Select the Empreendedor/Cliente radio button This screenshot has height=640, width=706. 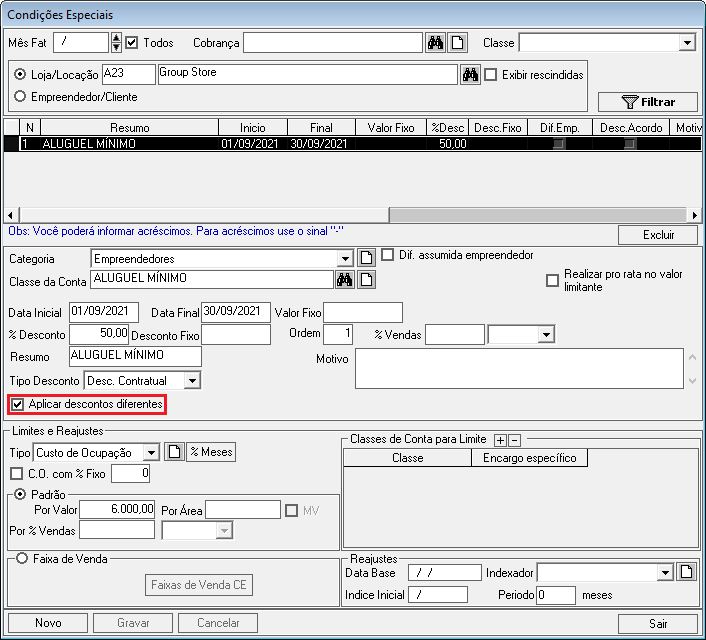tap(20, 96)
